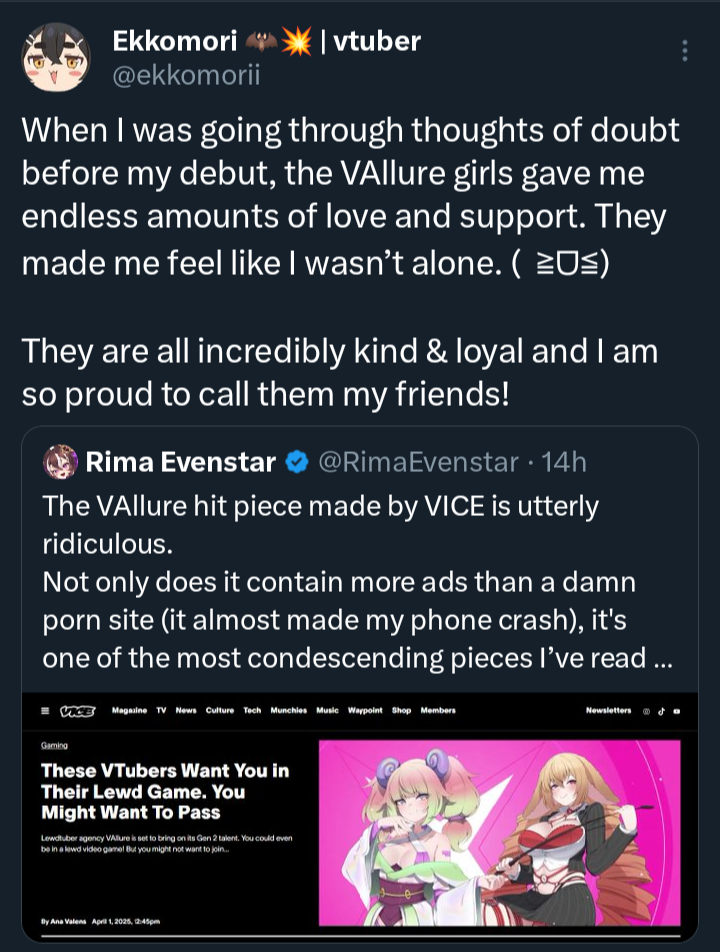Select the Culture menu item
Viewport: 720px width, 952px height.
click(219, 711)
